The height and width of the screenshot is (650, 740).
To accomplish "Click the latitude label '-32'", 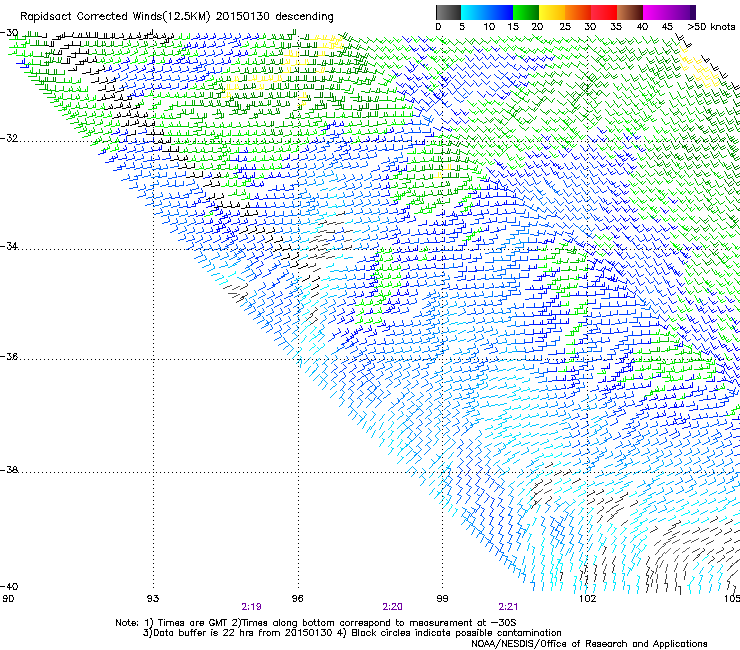I will pos(9,138).
